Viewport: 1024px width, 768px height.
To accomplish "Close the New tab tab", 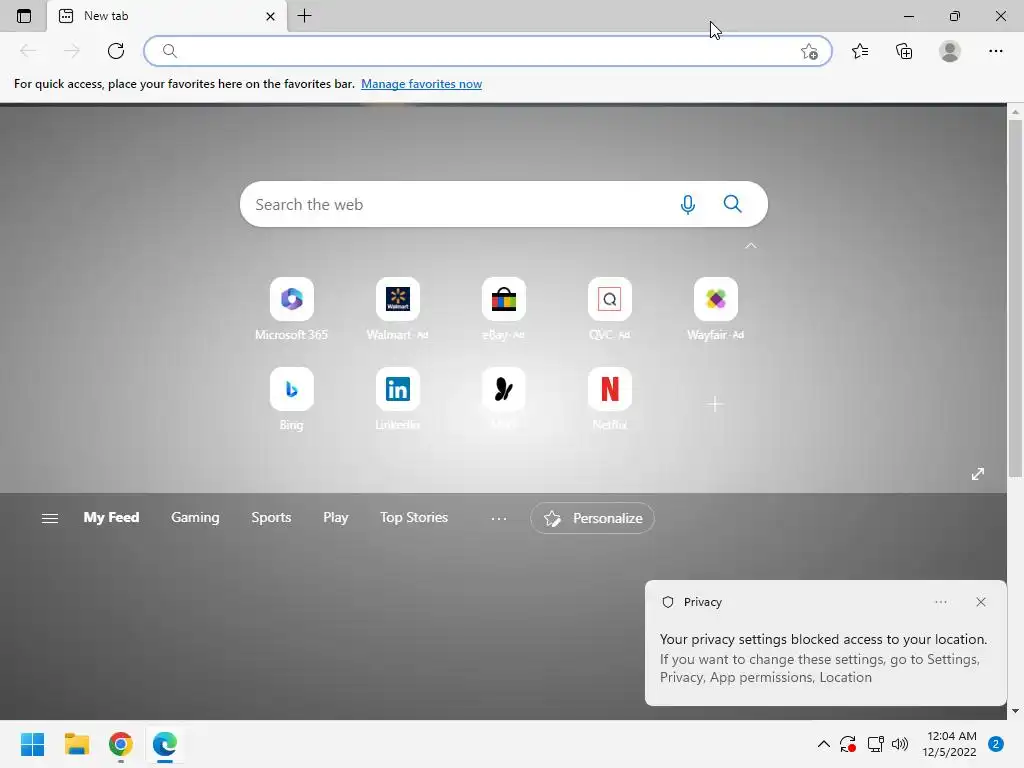I will coord(270,16).
